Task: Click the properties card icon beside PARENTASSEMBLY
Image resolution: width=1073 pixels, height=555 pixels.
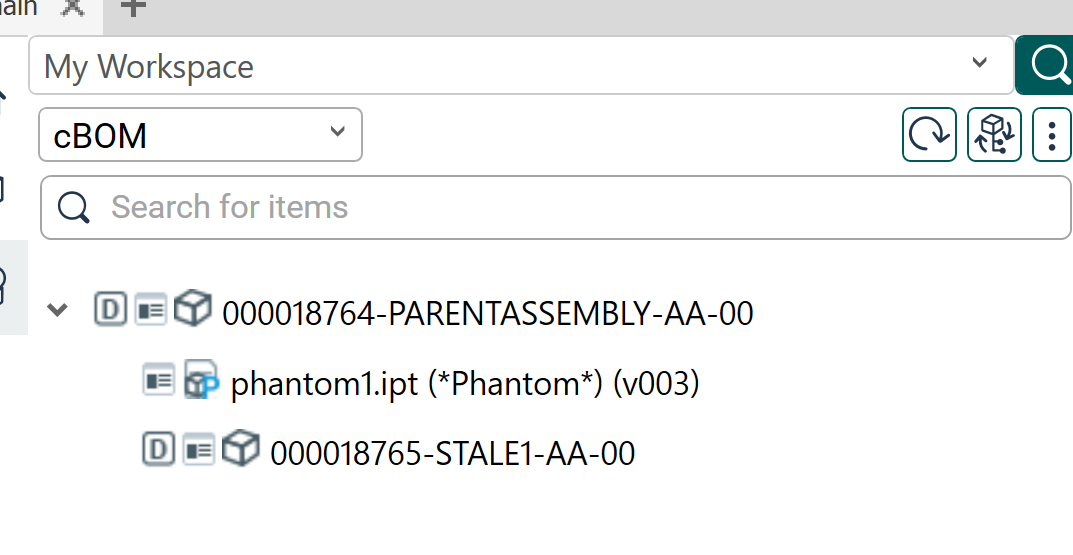Action: [x=151, y=310]
